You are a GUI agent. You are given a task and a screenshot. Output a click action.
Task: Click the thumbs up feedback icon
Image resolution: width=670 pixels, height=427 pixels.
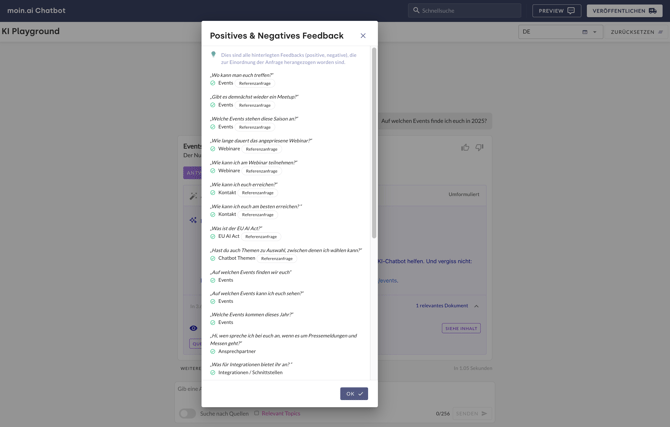point(465,148)
